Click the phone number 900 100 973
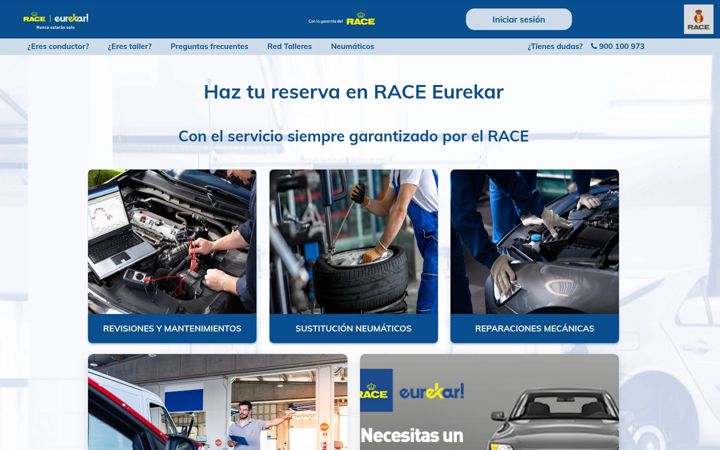 621,46
